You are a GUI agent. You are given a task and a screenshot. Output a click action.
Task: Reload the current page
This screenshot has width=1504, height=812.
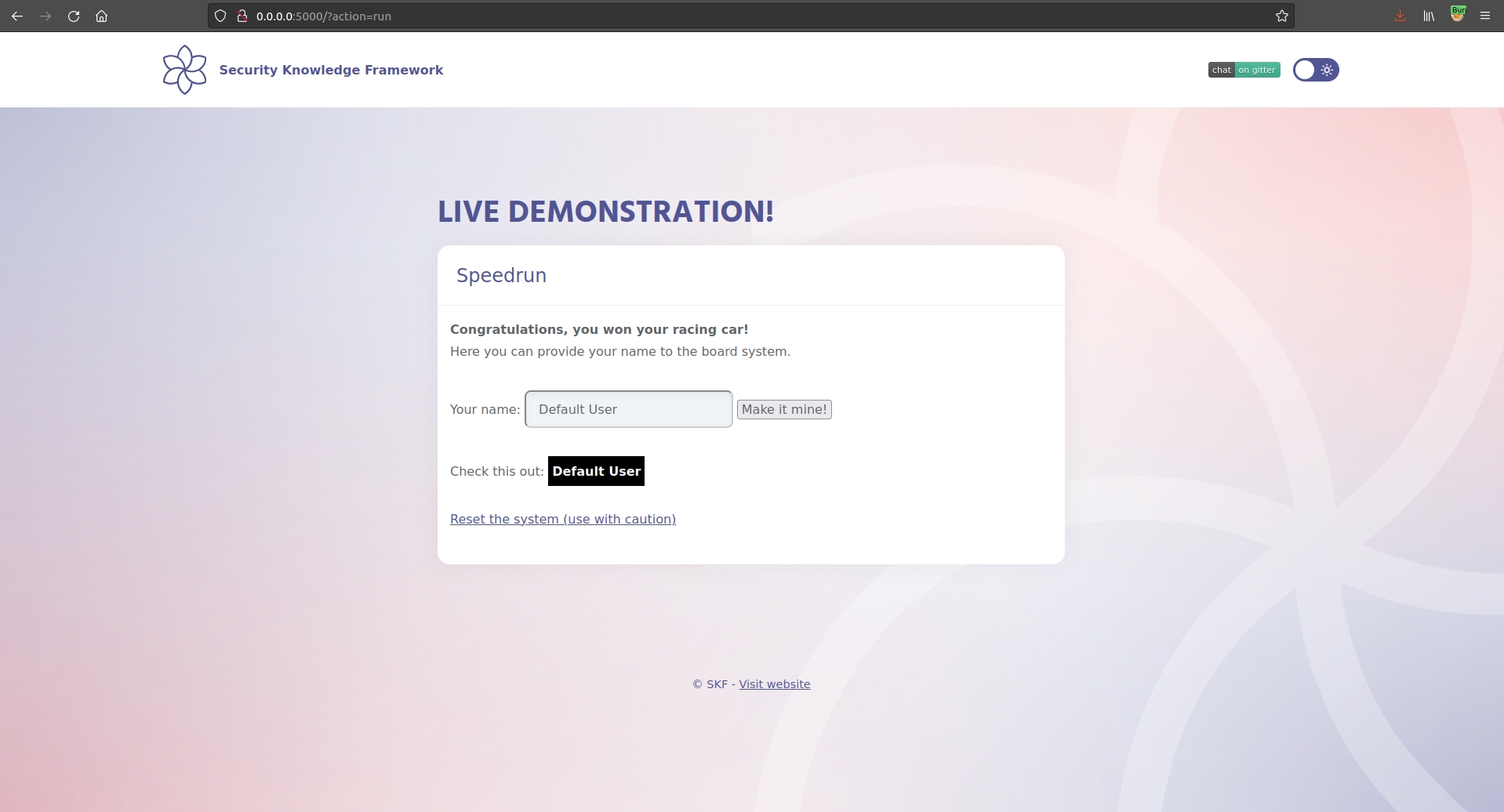pos(74,16)
